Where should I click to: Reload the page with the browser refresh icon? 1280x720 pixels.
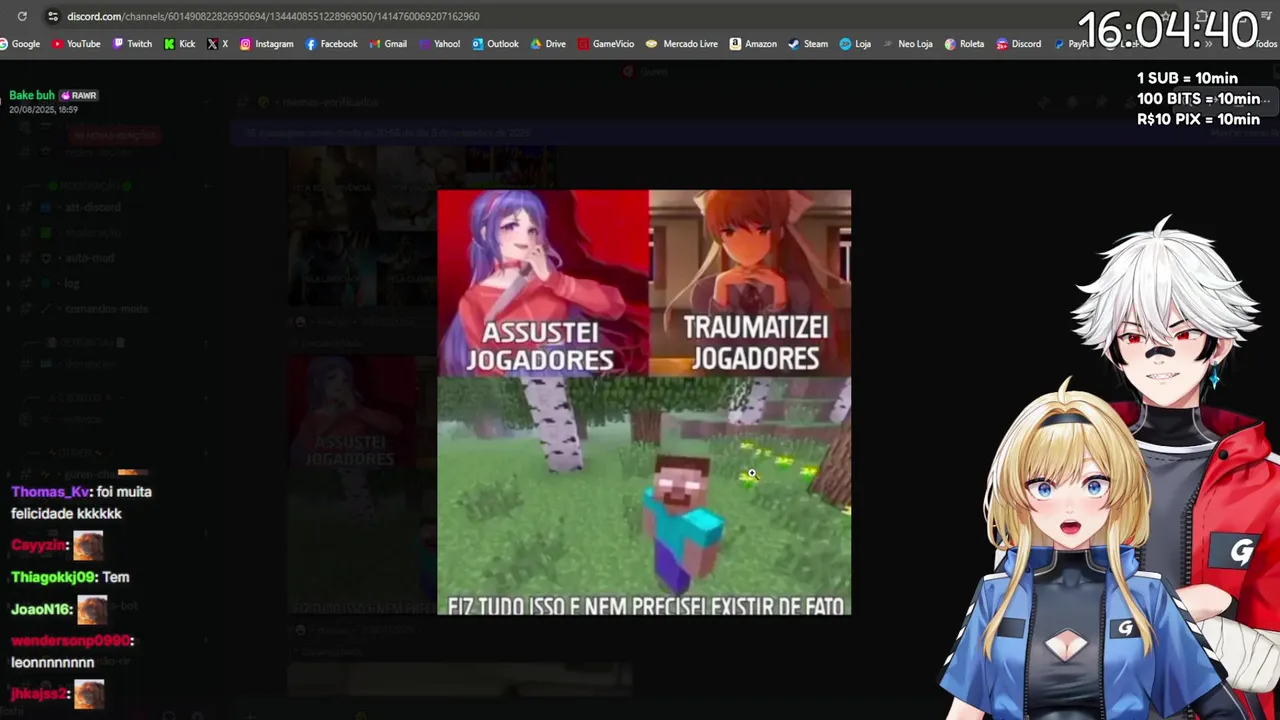pos(22,16)
